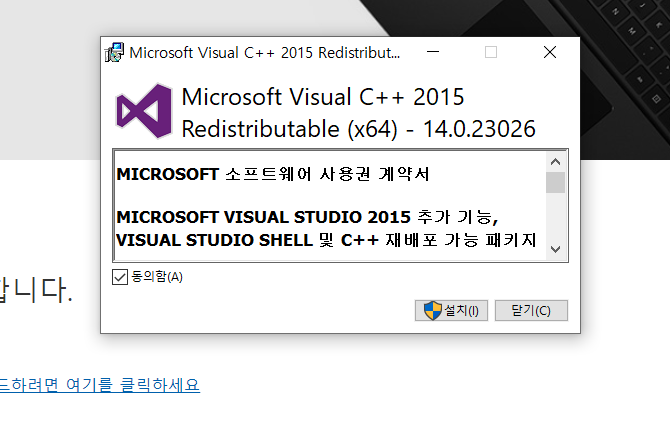Click the license scrollbar down arrow
The width and height of the screenshot is (670, 437).
click(555, 249)
